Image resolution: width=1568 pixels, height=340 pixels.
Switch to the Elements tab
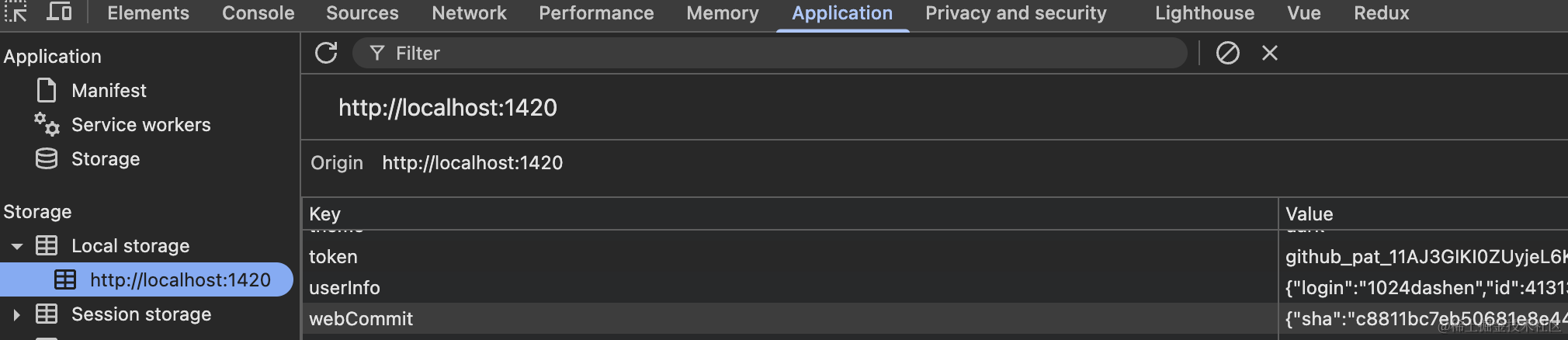point(148,13)
